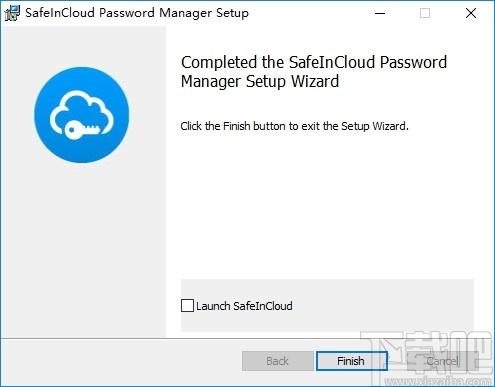Click the empty gray sidebar below the logo

[x=83, y=250]
